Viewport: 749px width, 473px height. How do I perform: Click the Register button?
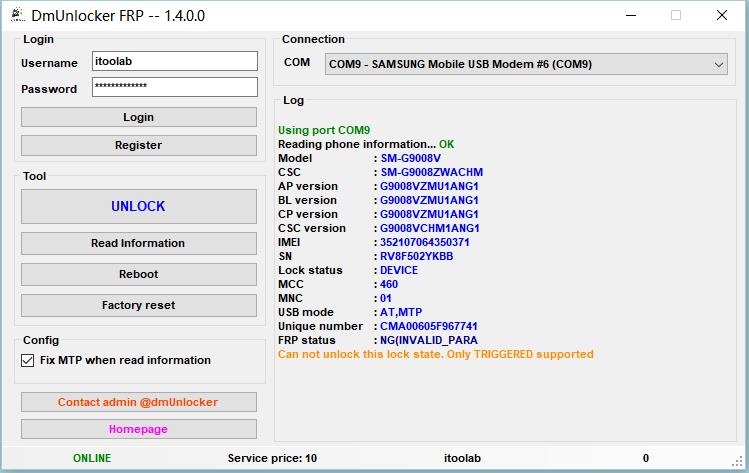[x=139, y=145]
